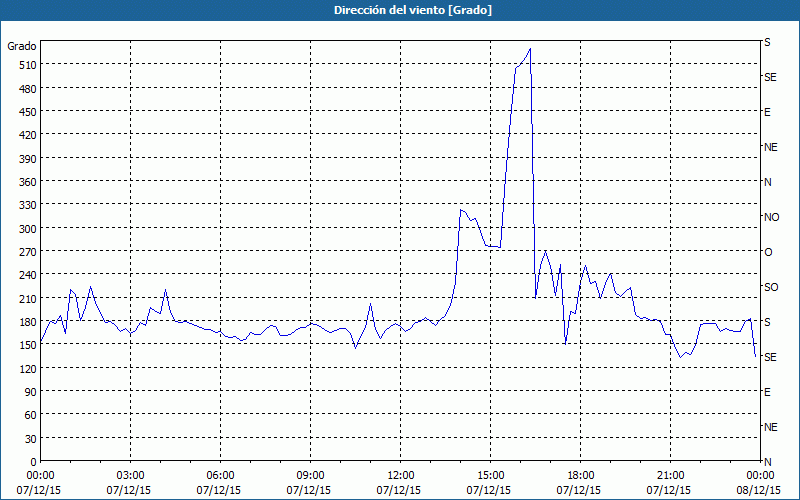The image size is (800, 500).
Task: Click the "15:00" time axis label
Action: [490, 476]
